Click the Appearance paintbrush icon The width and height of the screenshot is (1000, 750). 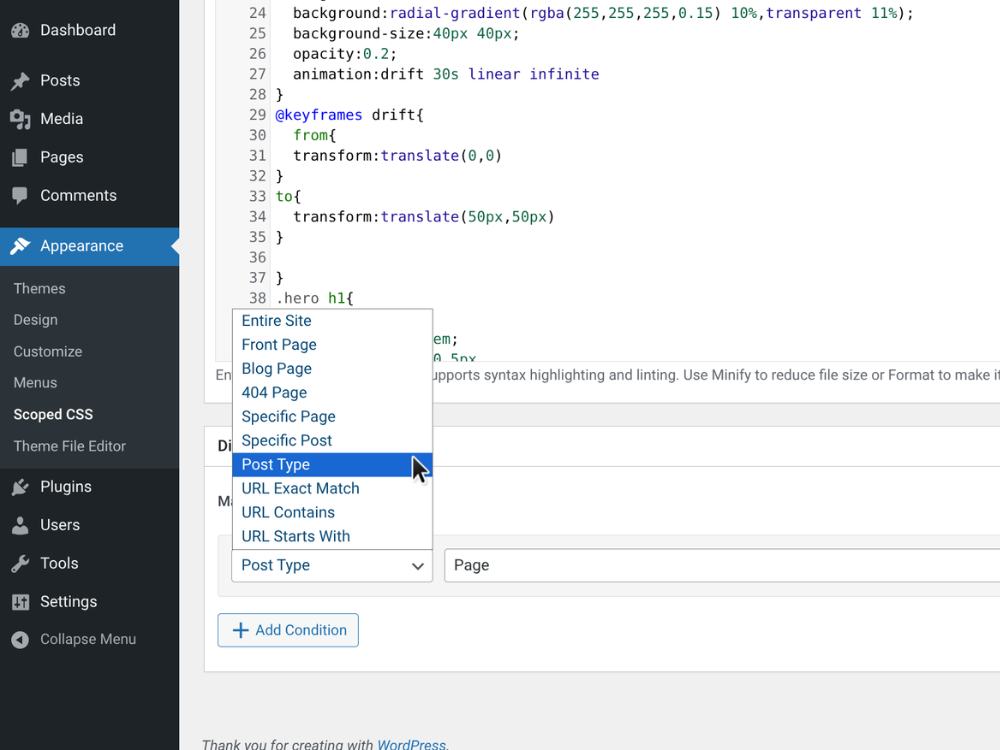(20, 246)
